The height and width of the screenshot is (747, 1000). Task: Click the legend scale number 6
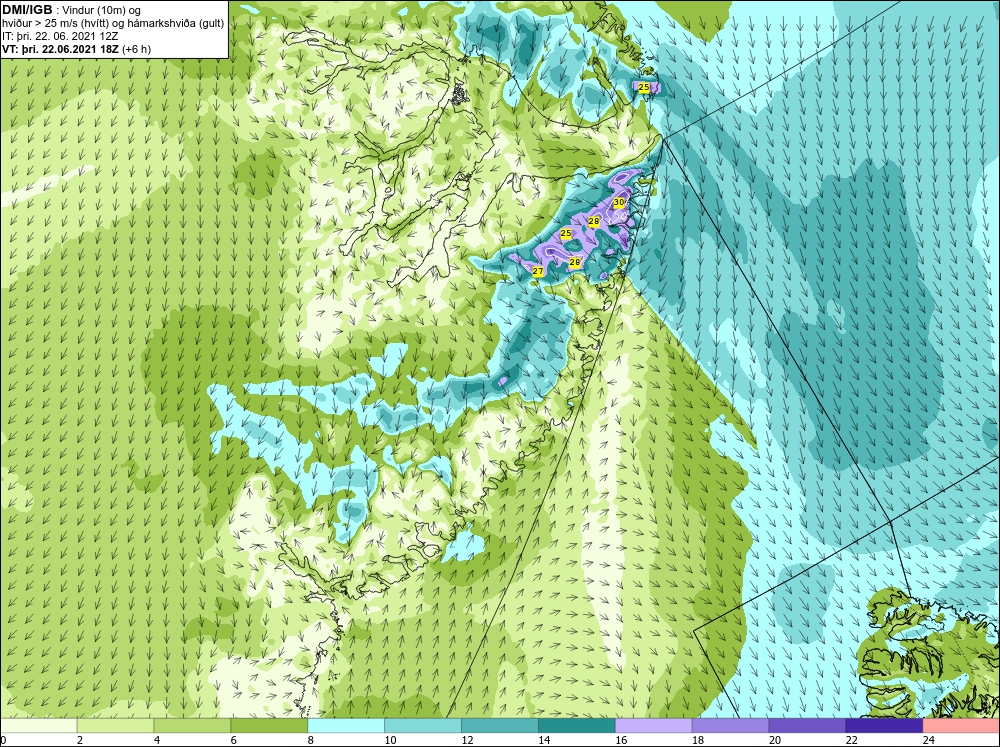pyautogui.click(x=234, y=740)
